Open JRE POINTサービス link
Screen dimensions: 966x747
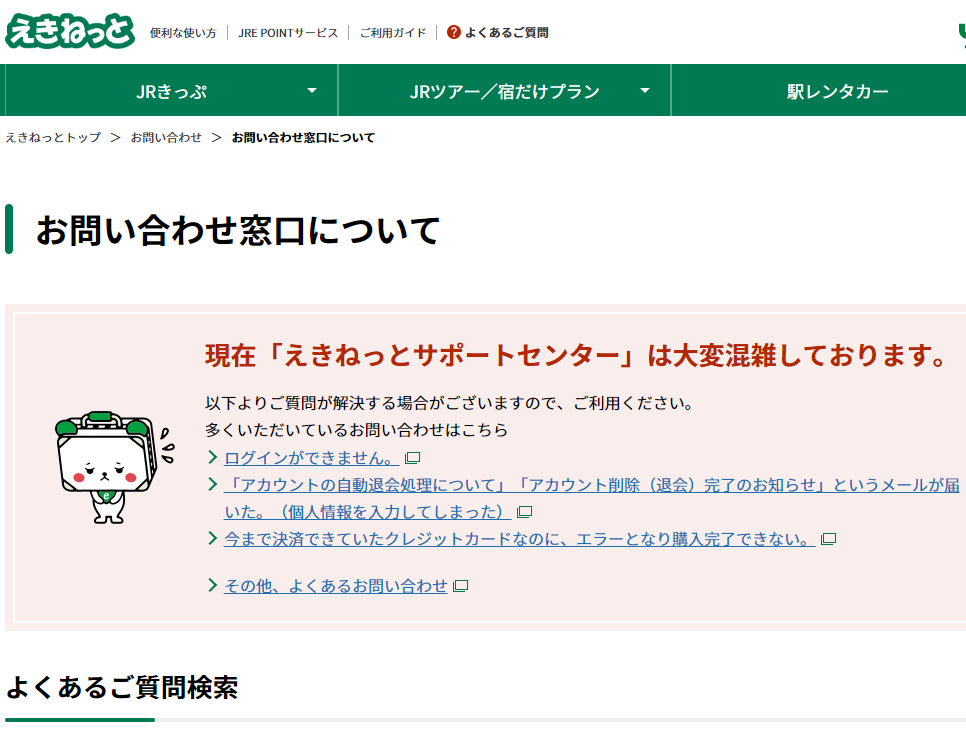(288, 33)
